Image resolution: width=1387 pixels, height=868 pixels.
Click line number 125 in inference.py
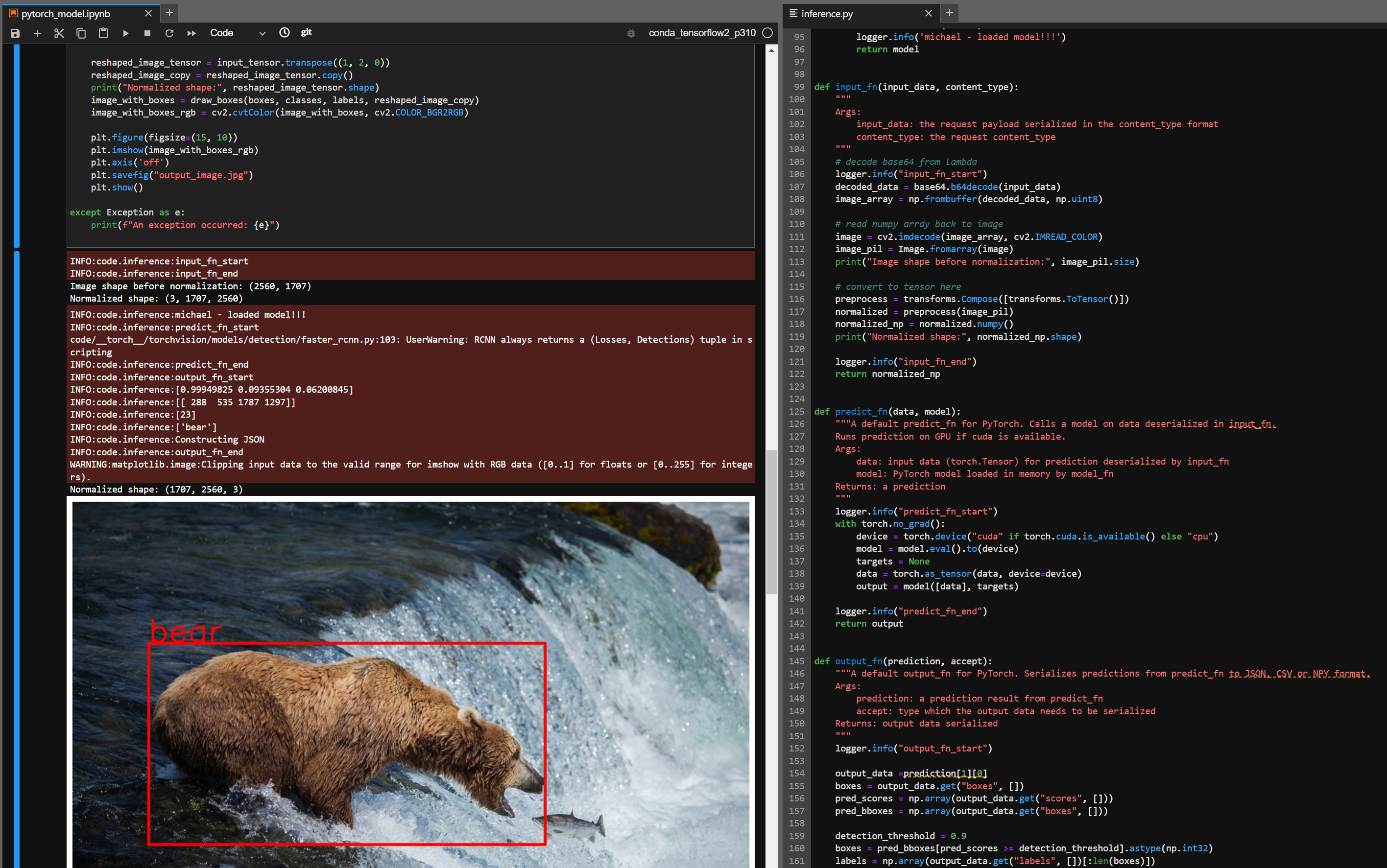[796, 412]
